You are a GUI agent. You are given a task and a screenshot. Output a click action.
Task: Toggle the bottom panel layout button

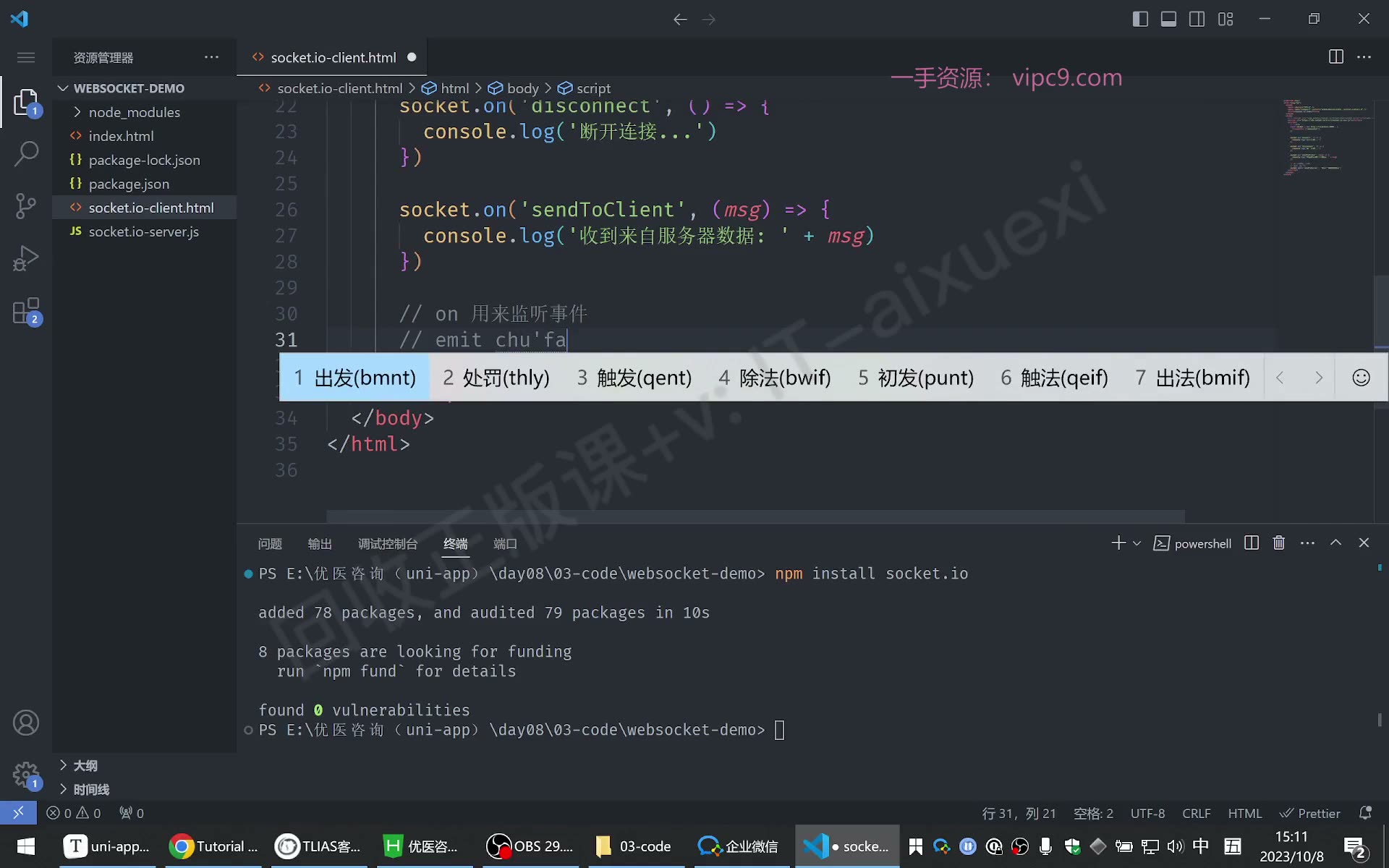click(1168, 20)
